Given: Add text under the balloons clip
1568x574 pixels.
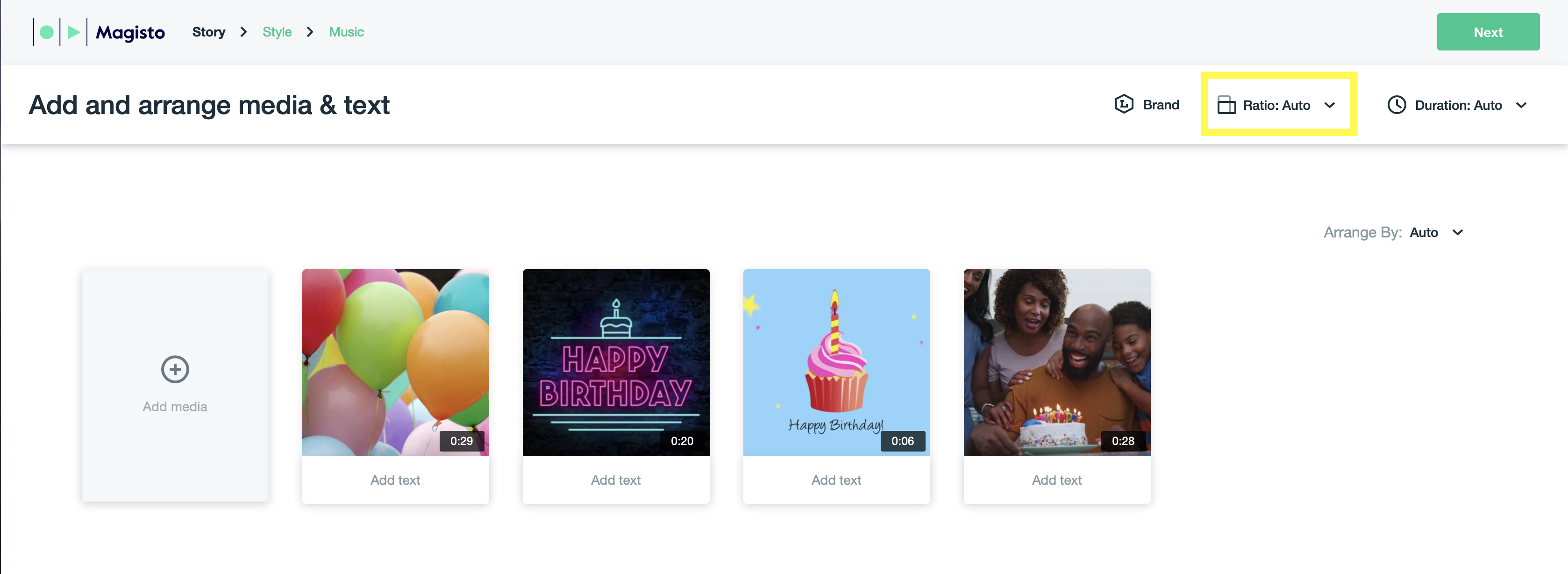Looking at the screenshot, I should pyautogui.click(x=395, y=480).
